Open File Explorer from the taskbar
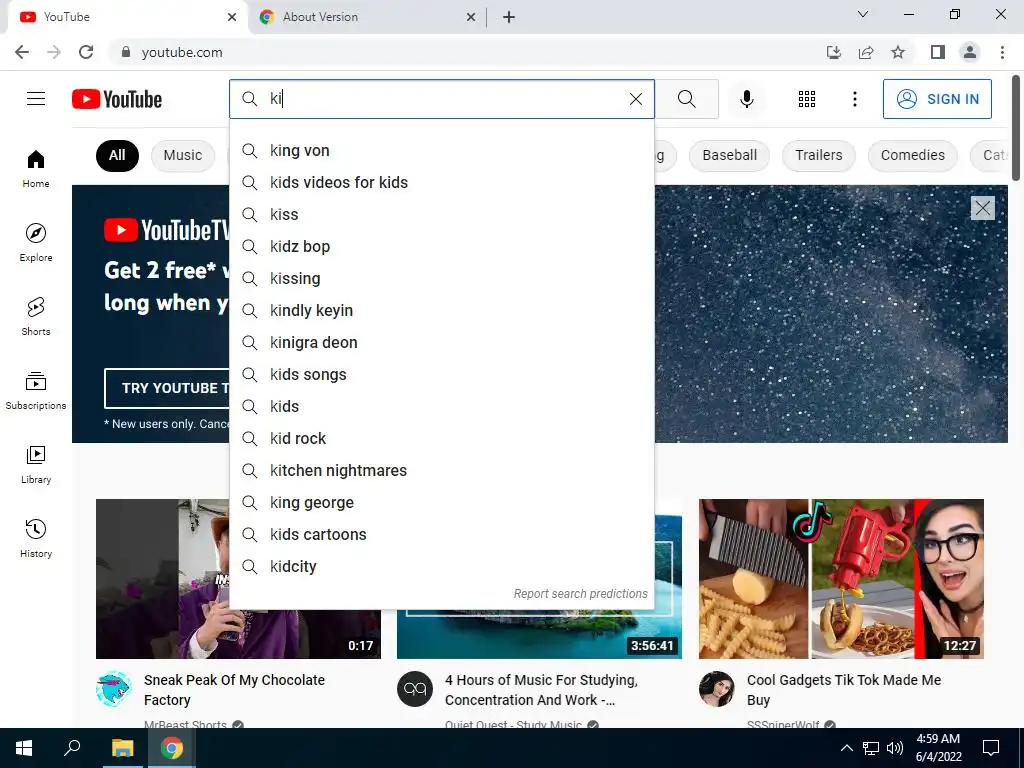This screenshot has height=768, width=1024. (x=122, y=748)
